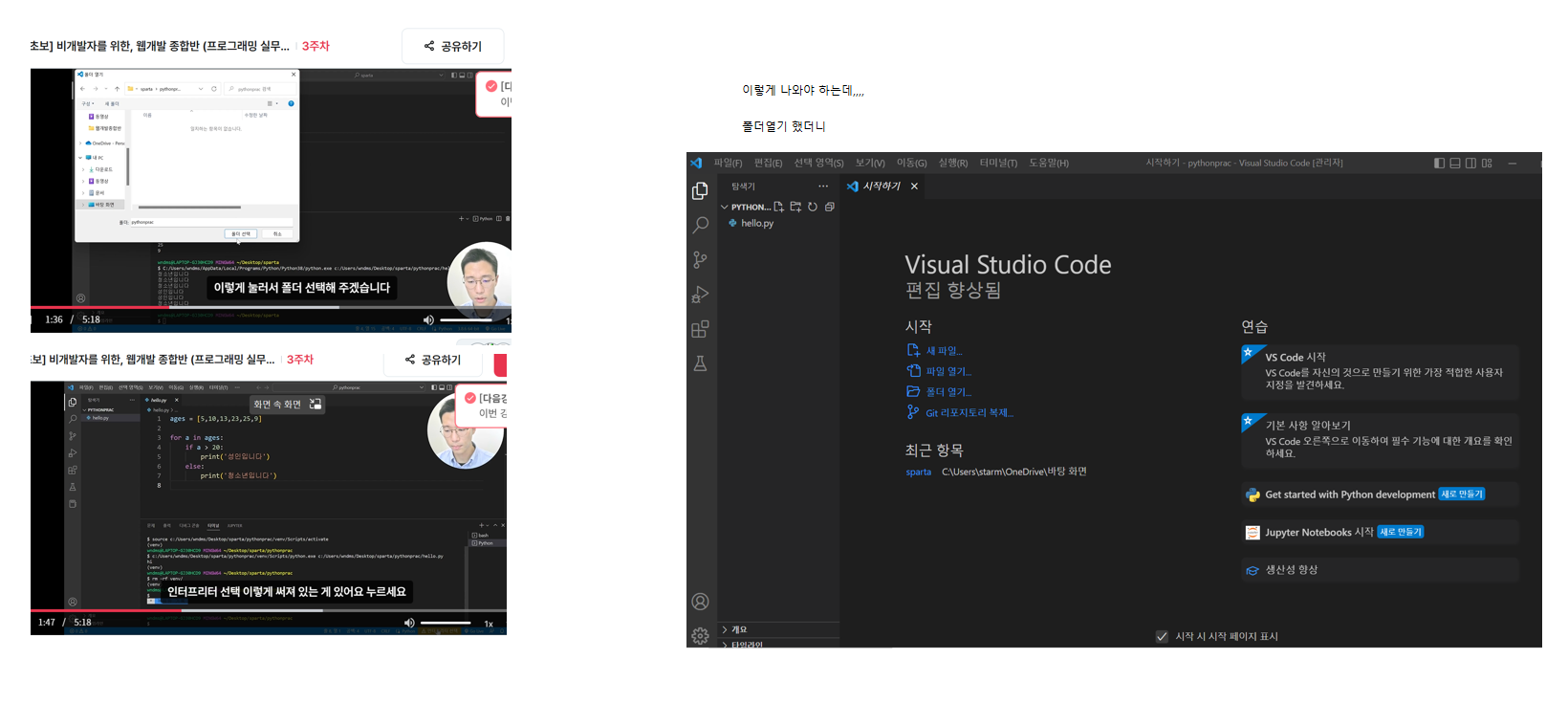Refresh the explorer with the circular arrow icon

click(813, 207)
